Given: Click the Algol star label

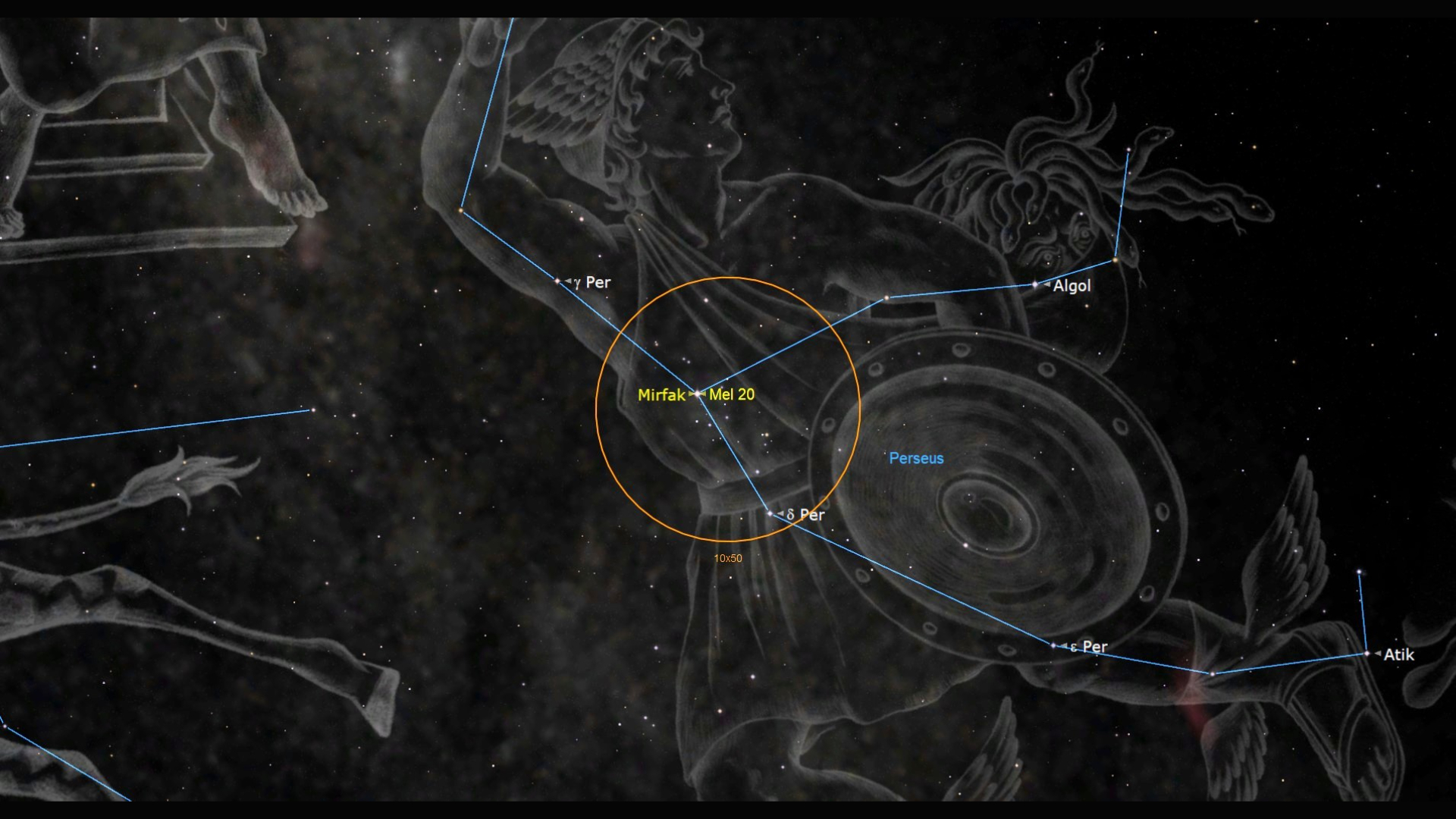Looking at the screenshot, I should [x=1072, y=286].
